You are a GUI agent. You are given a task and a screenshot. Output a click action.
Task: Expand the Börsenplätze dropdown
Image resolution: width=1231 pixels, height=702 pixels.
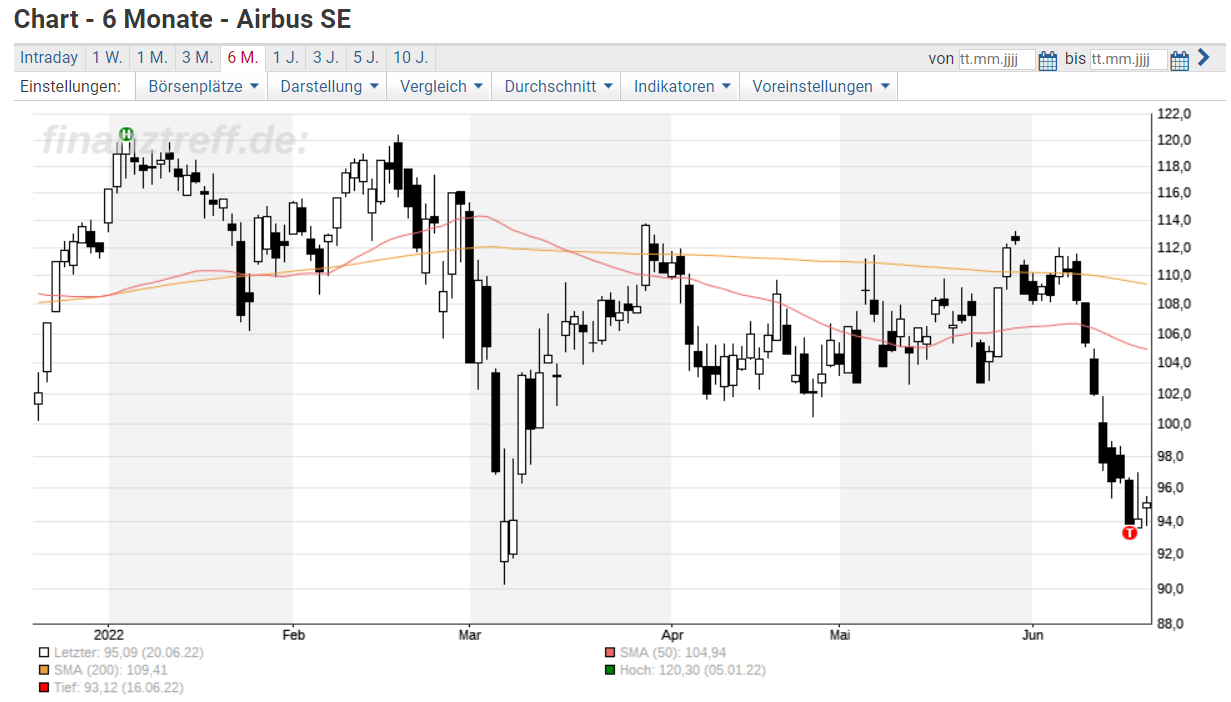coord(204,87)
